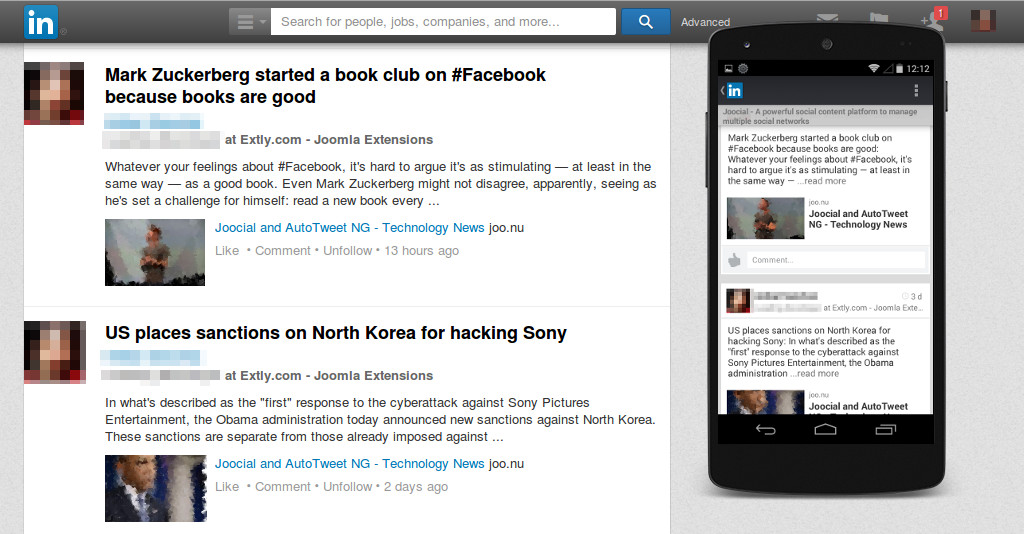The height and width of the screenshot is (534, 1024).
Task: Open the notifications flag icon
Action: pyautogui.click(x=879, y=18)
